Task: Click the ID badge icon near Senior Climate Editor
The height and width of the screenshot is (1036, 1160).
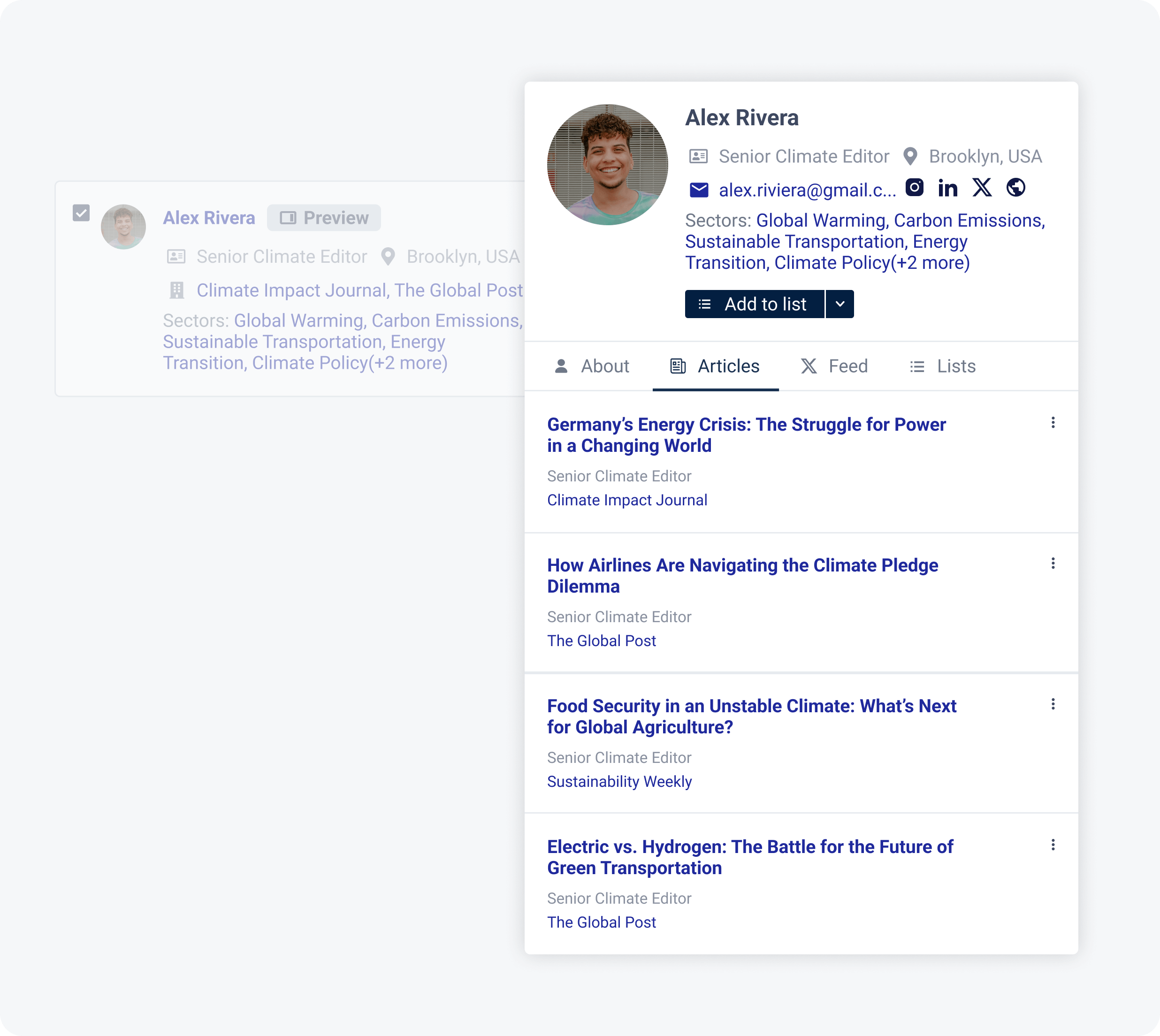Action: click(699, 156)
